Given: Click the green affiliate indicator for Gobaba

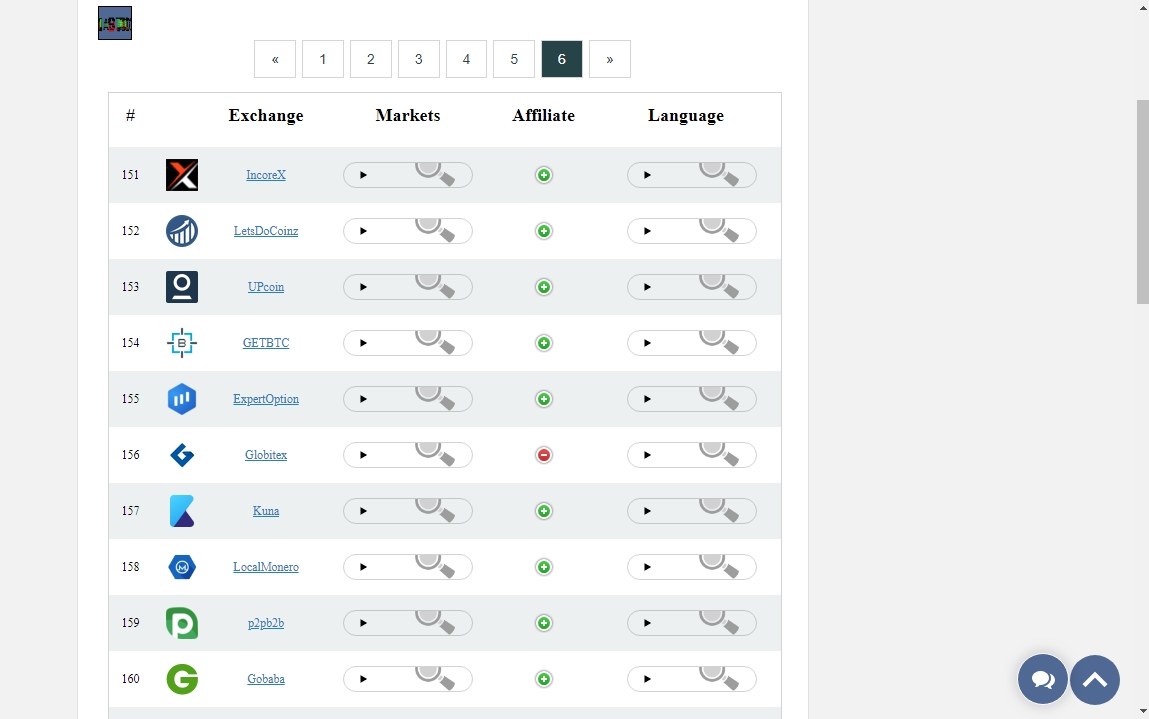Looking at the screenshot, I should pyautogui.click(x=544, y=679).
